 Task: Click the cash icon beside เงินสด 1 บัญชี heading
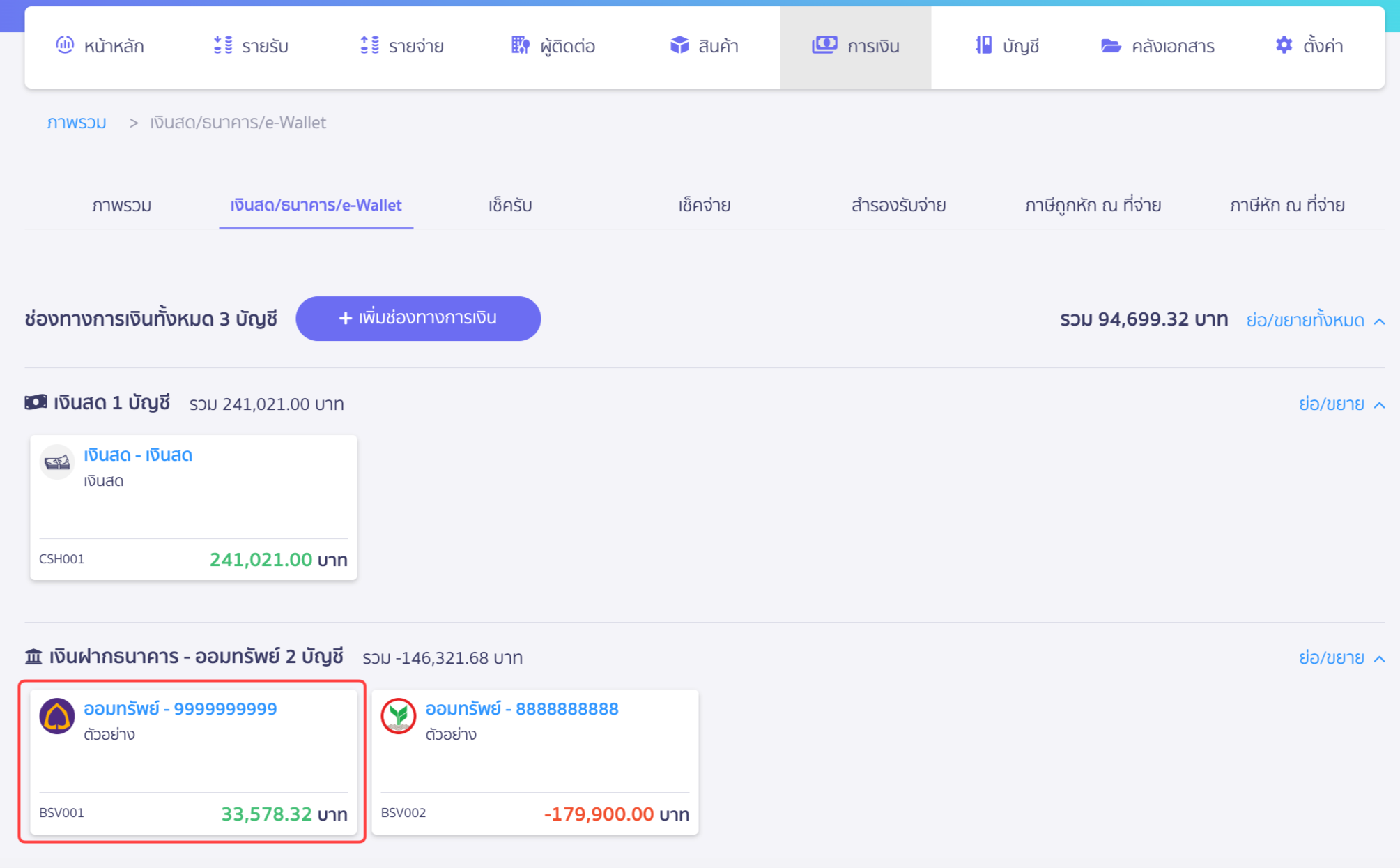[x=36, y=403]
